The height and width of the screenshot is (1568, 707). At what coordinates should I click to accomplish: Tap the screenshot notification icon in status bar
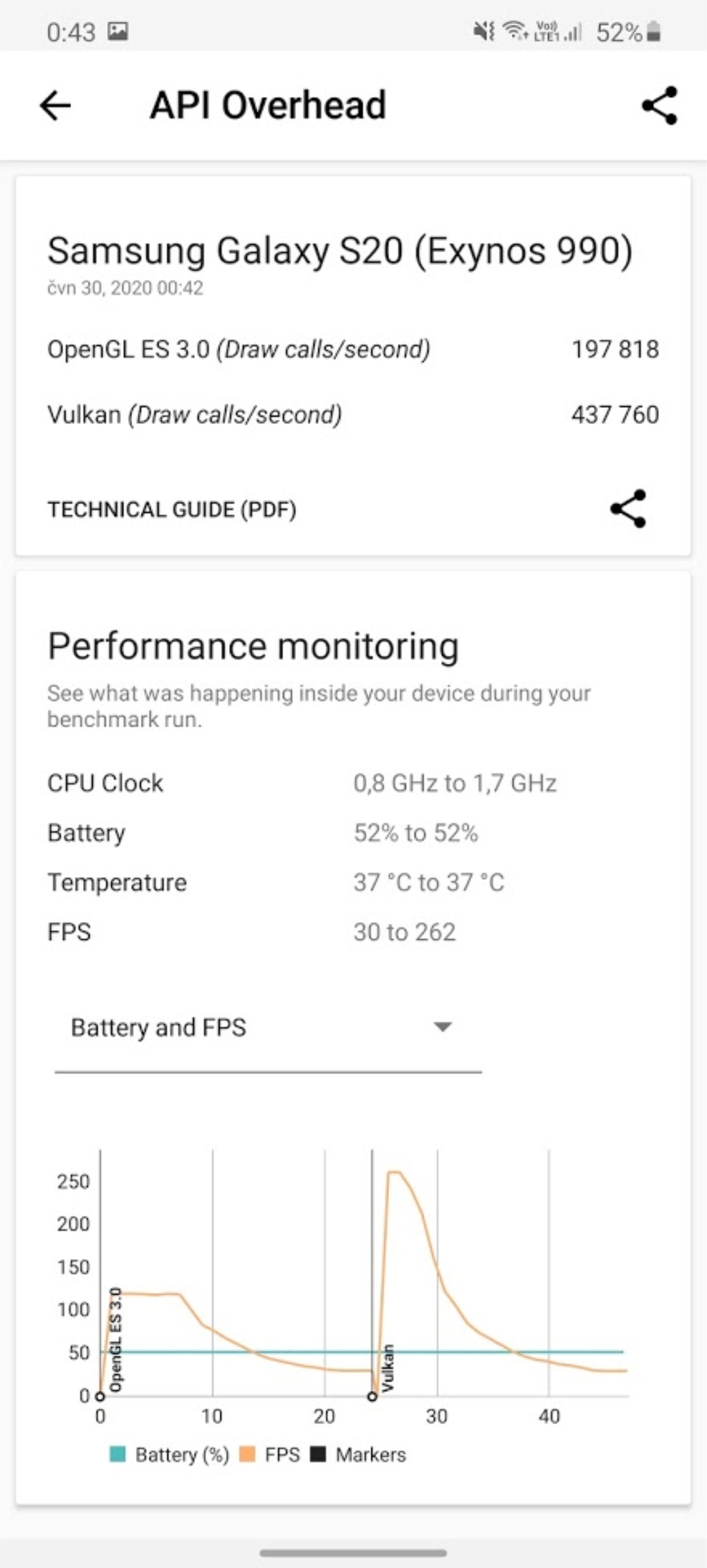[x=118, y=31]
